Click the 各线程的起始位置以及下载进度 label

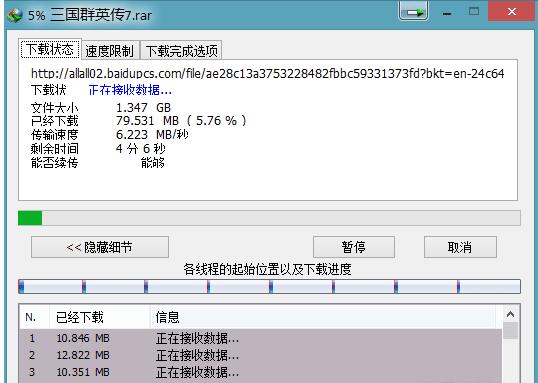tap(267, 269)
